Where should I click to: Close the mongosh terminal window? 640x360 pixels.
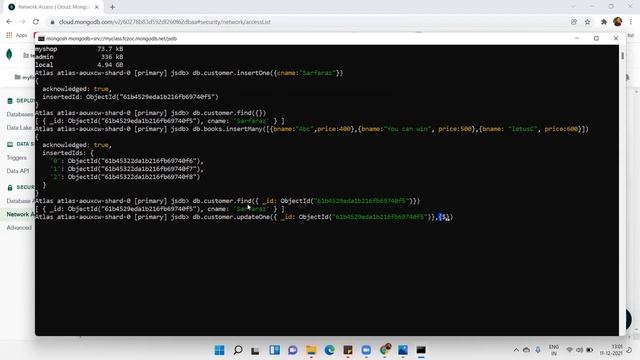(x=616, y=38)
